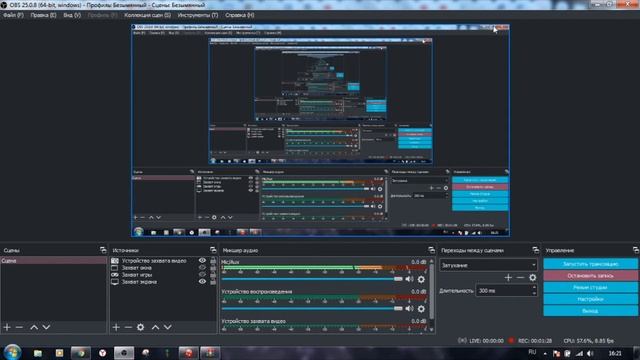Click the Запустить трансляцию button
Screen dimensions: 640x360
(x=590, y=264)
